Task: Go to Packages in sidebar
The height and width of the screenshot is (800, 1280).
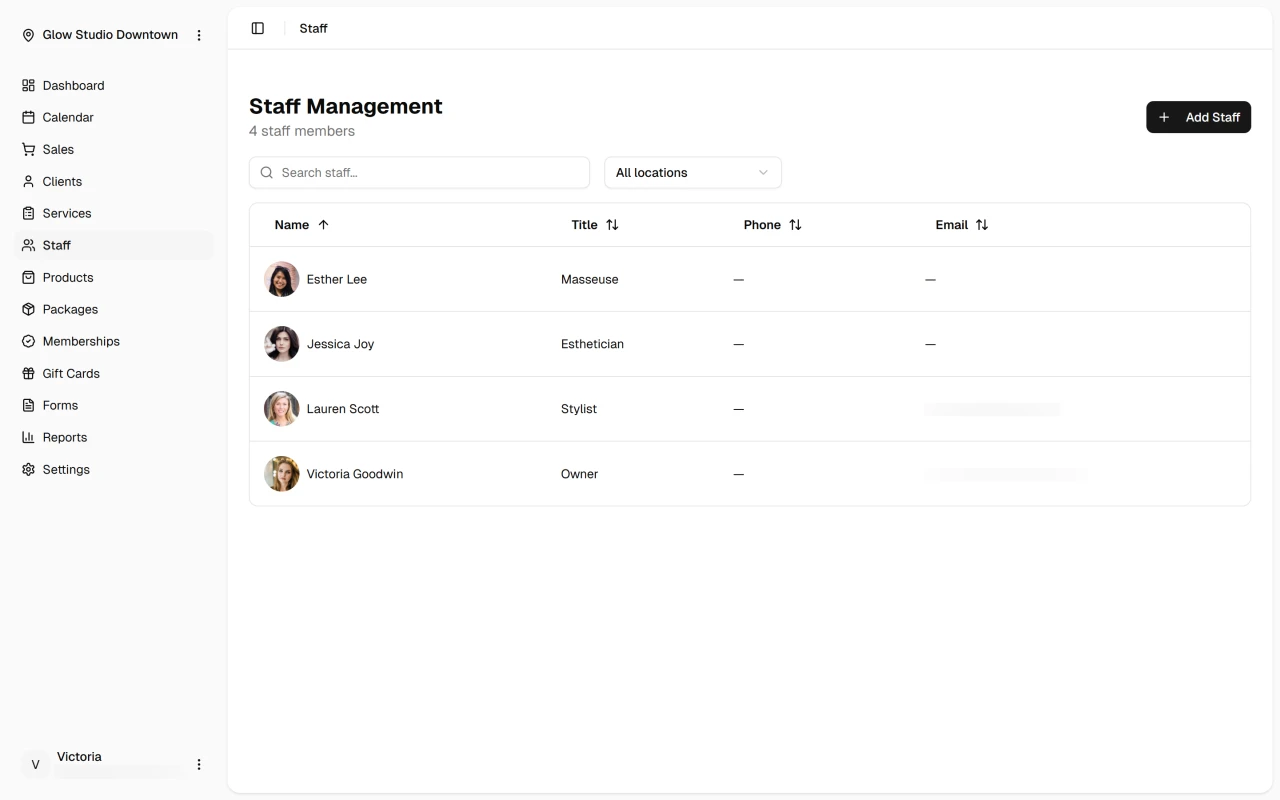Action: coord(114,309)
